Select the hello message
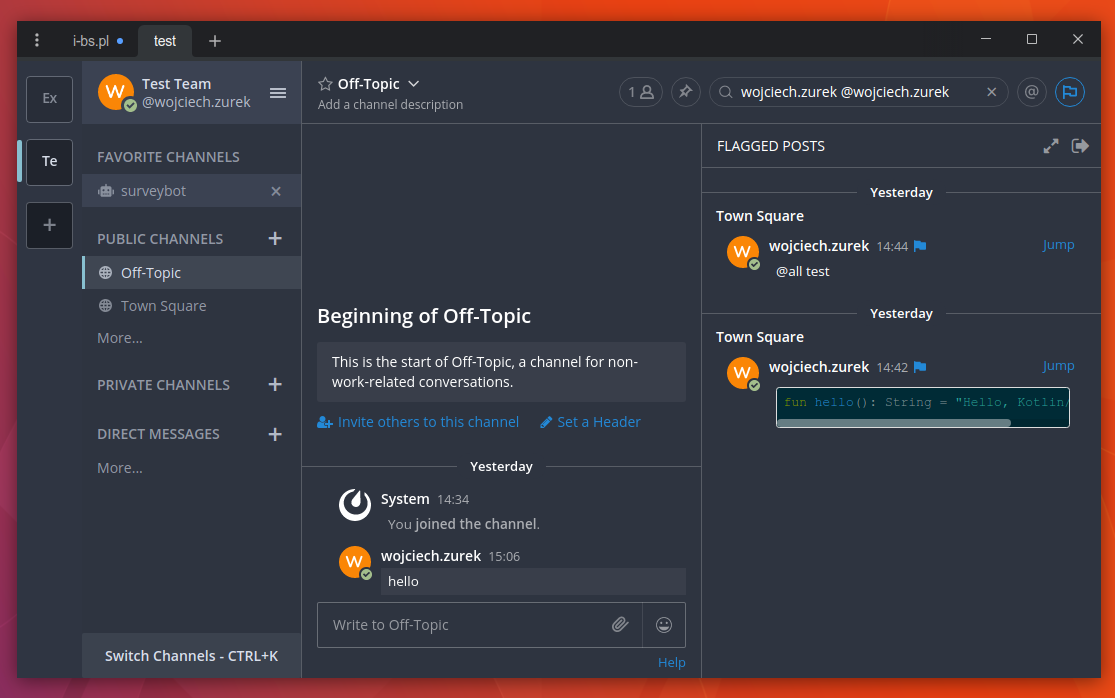 [x=533, y=581]
